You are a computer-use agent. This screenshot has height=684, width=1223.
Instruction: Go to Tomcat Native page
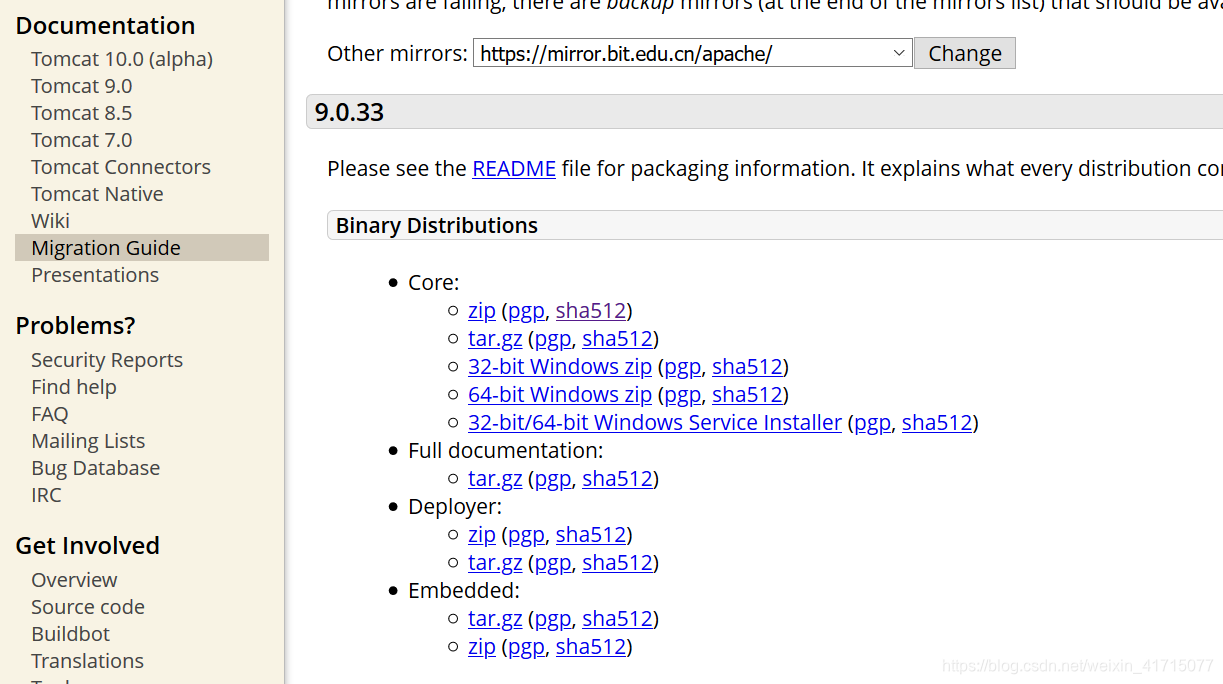pos(97,194)
